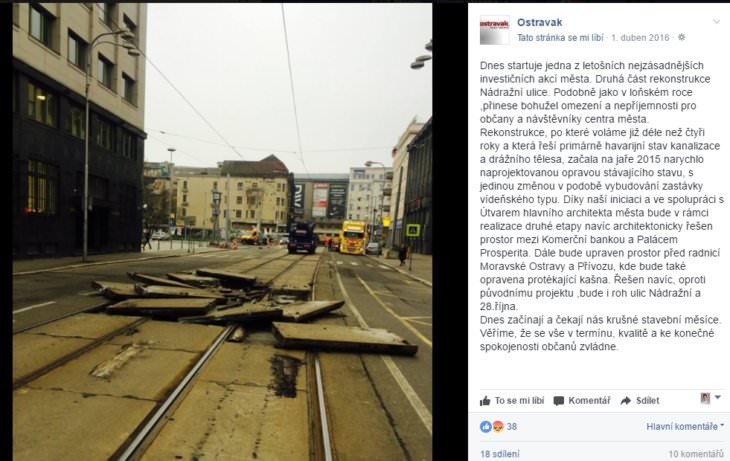Click the thumbs-up icon to like post
The width and height of the screenshot is (730, 461).
tap(485, 400)
